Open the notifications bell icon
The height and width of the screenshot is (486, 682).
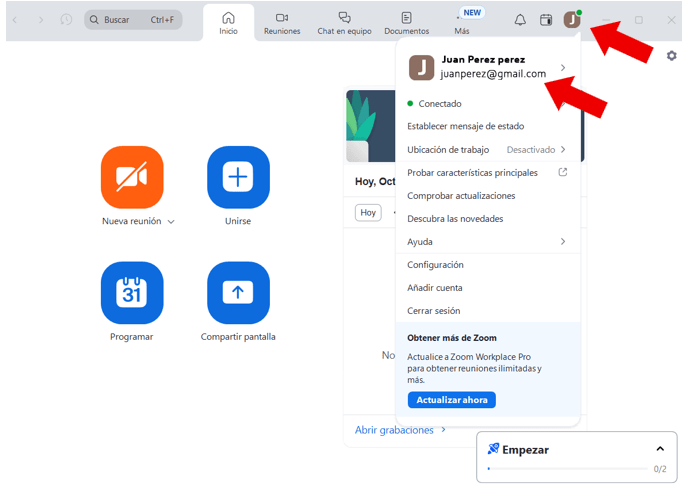(520, 20)
